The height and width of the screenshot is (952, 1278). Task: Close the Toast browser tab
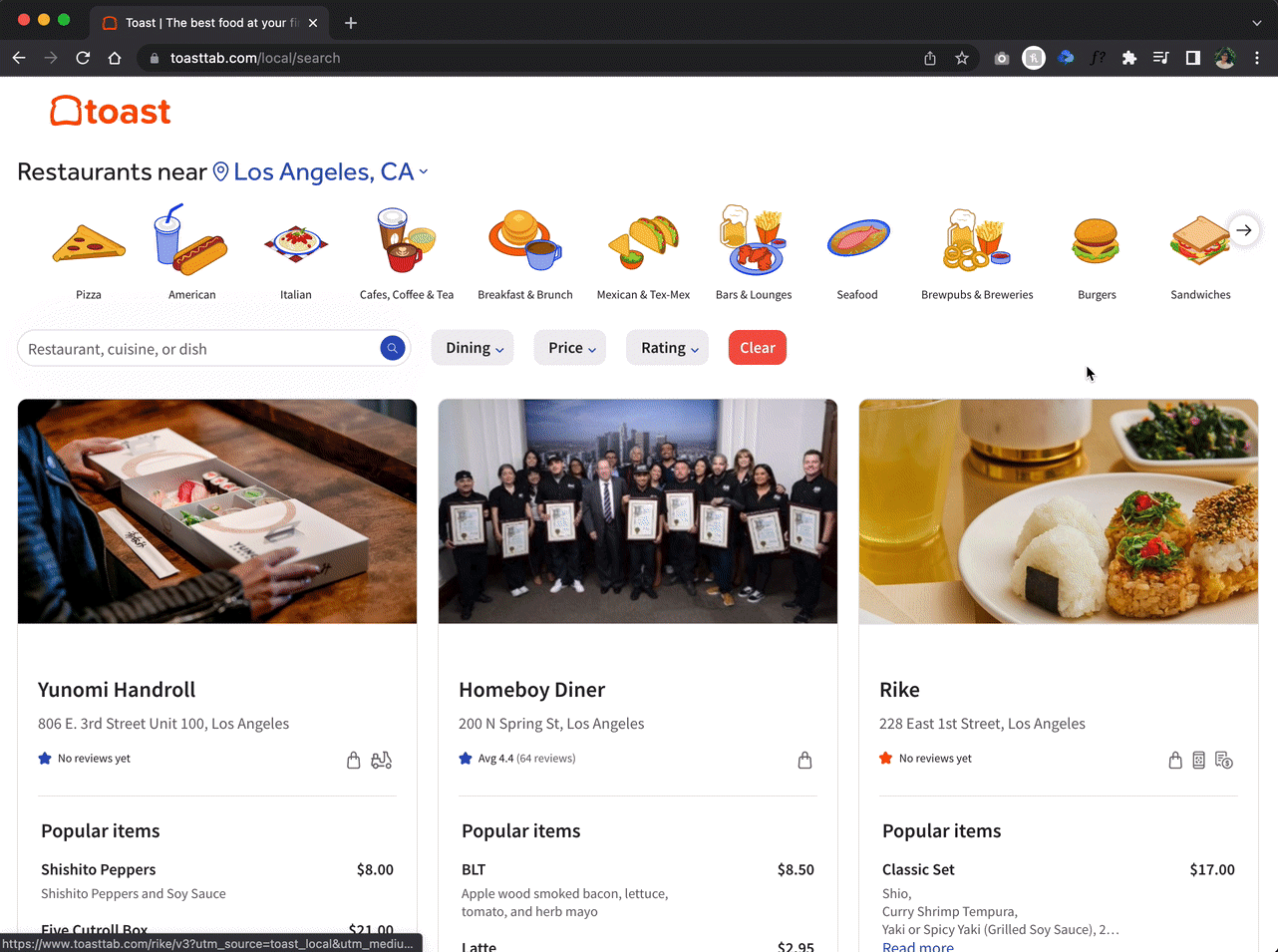coord(313,22)
